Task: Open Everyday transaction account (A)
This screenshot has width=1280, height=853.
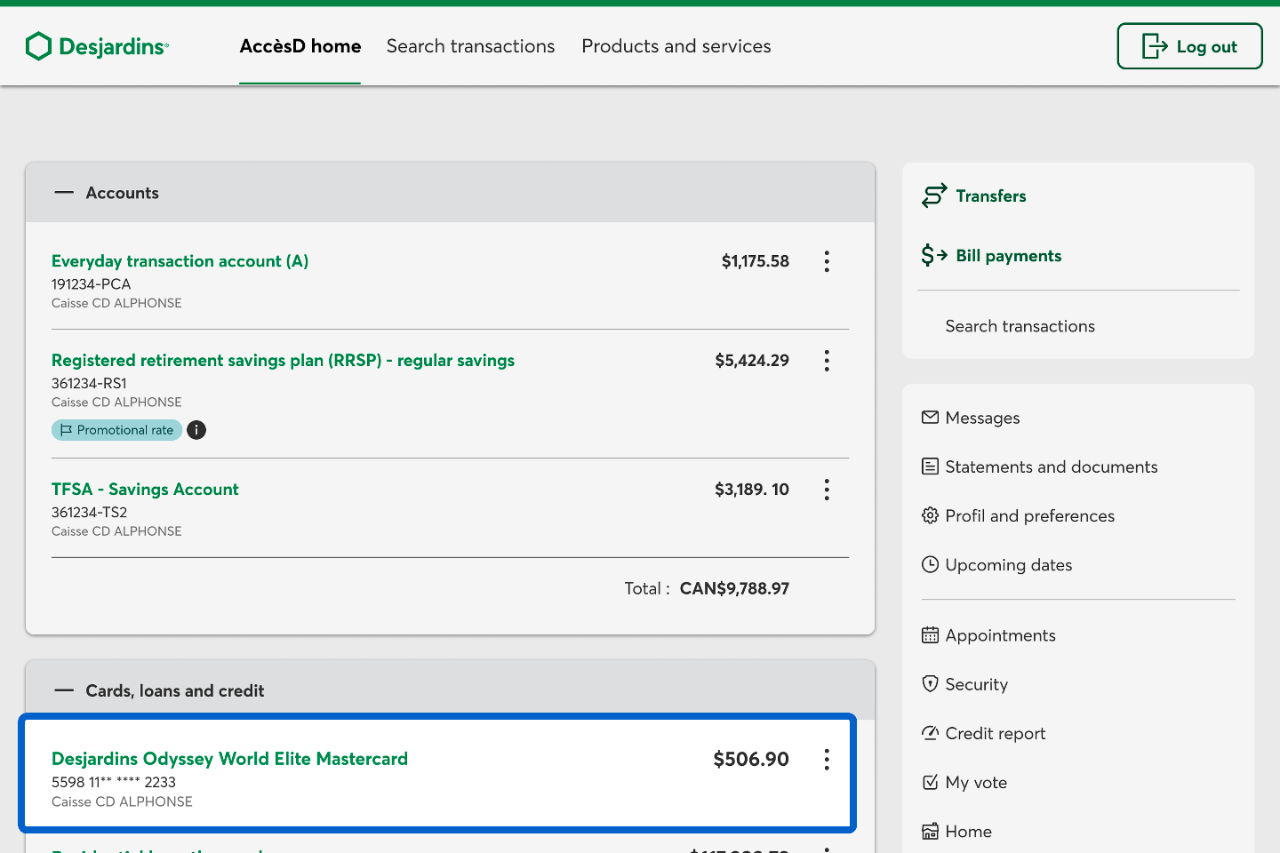Action: [x=180, y=261]
